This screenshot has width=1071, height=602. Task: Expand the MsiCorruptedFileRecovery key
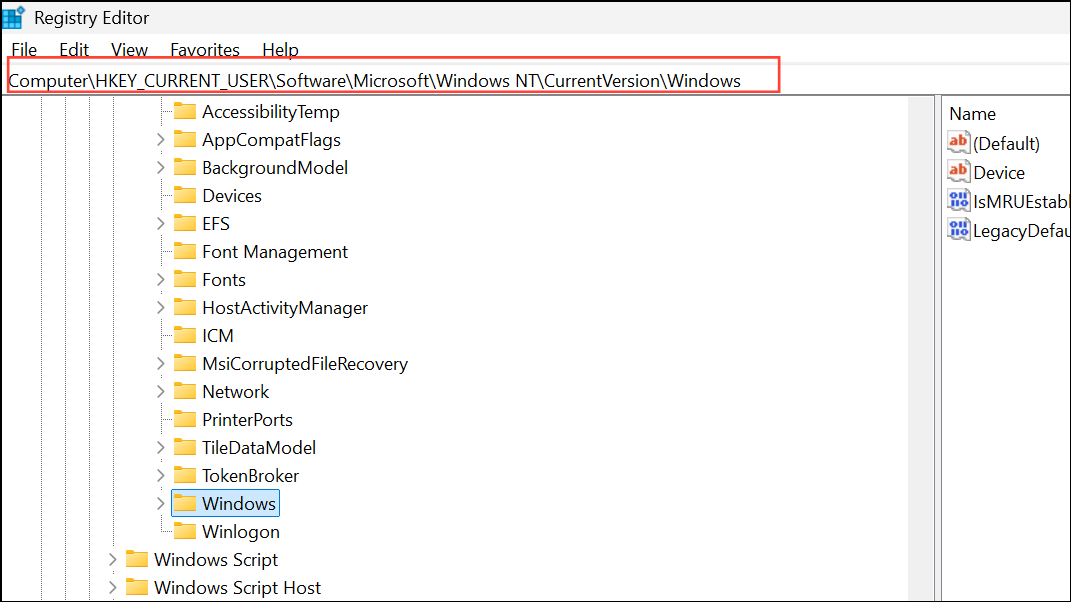pos(161,364)
